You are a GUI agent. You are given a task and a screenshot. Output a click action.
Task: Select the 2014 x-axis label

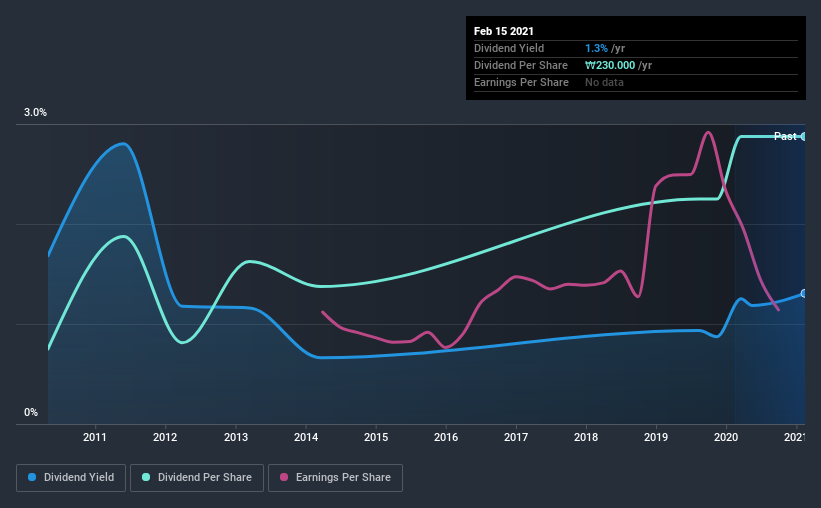click(306, 437)
